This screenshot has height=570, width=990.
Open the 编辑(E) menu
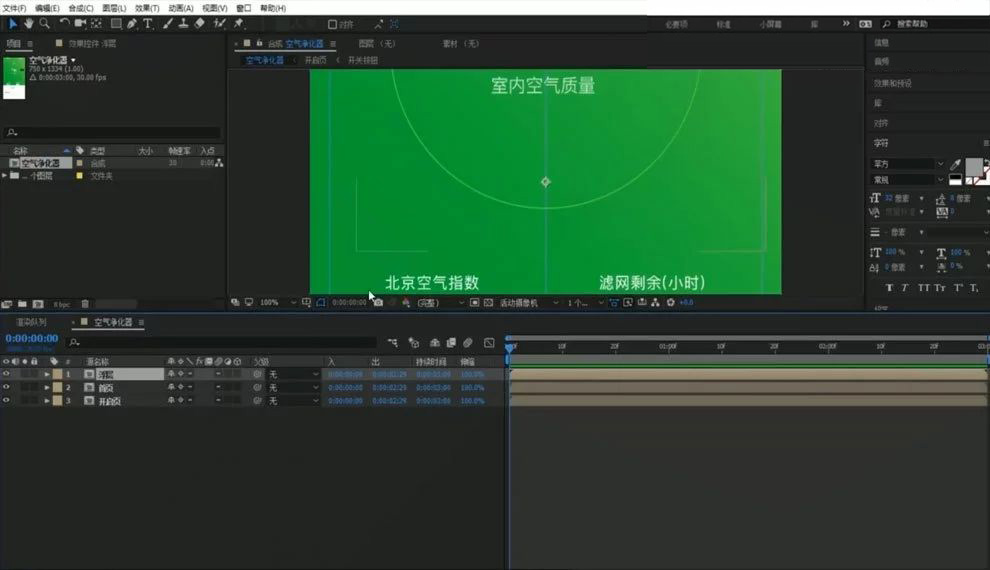[47, 8]
